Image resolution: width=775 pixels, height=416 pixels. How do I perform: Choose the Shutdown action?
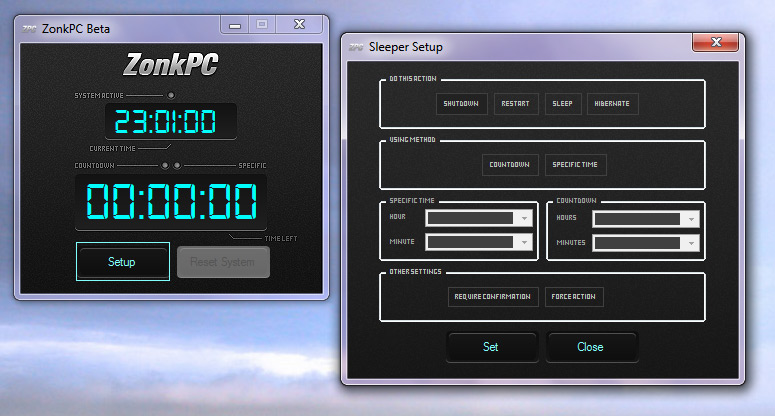click(461, 104)
